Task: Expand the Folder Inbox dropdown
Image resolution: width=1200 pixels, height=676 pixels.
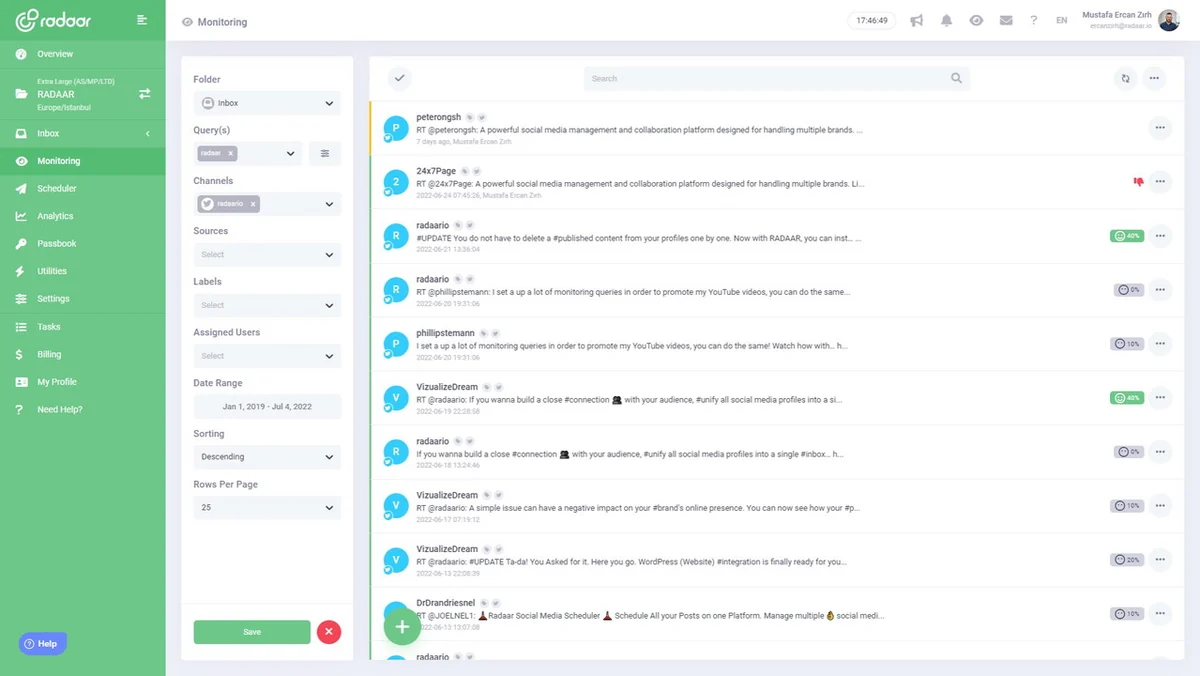Action: coord(267,103)
